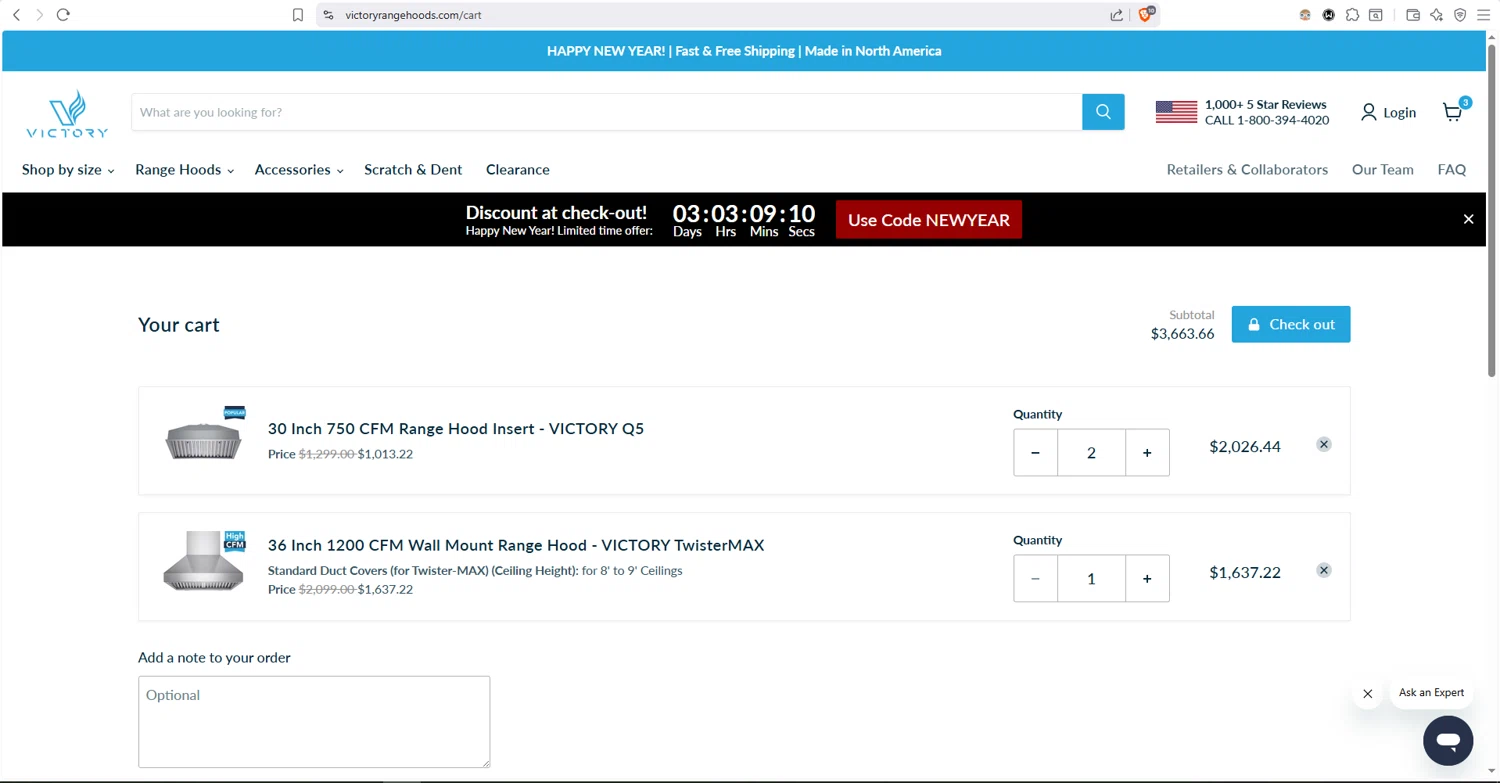Expand the Range Hoods menu
The width and height of the screenshot is (1500, 783).
[184, 170]
